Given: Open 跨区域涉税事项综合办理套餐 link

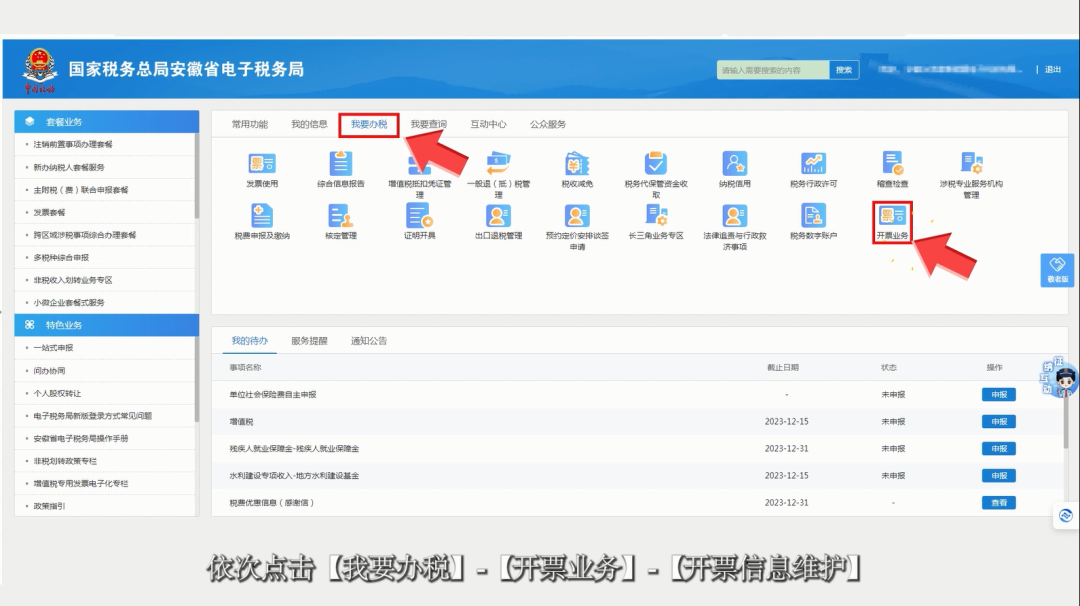Looking at the screenshot, I should tap(85, 235).
